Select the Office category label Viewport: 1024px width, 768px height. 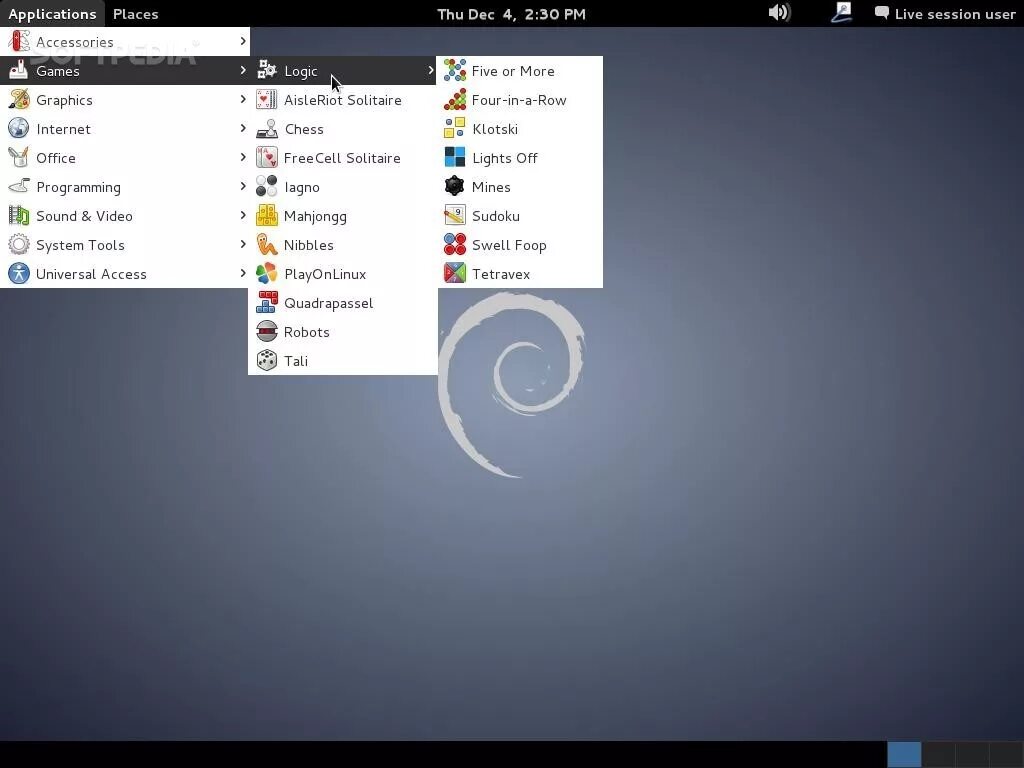tap(56, 158)
